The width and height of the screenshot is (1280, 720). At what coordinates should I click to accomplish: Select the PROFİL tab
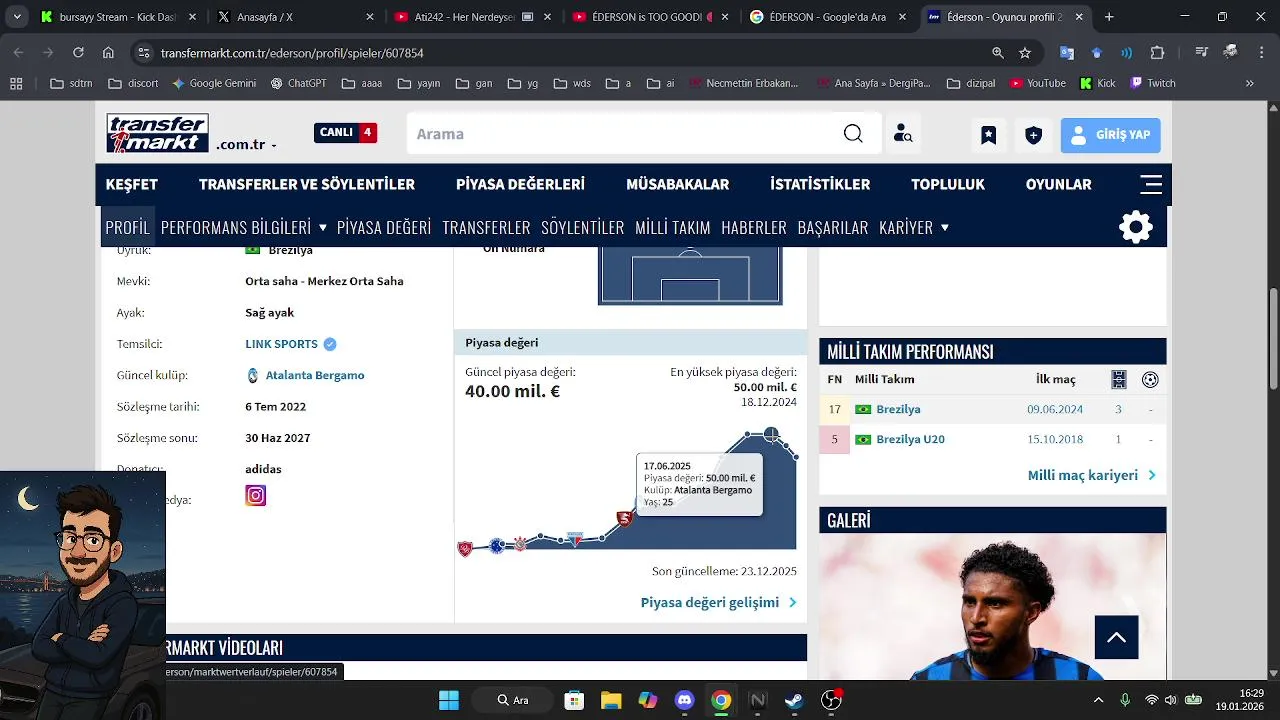coord(127,227)
